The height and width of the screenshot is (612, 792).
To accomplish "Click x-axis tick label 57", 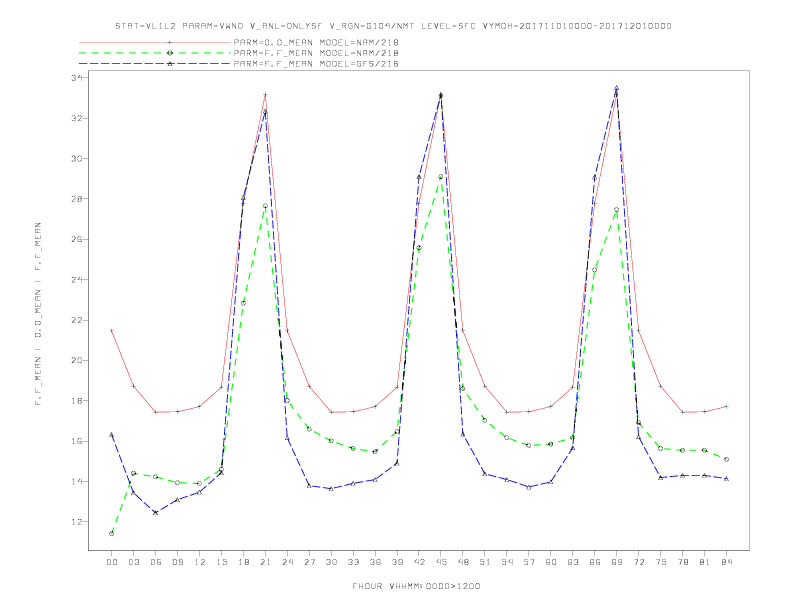I will [529, 562].
